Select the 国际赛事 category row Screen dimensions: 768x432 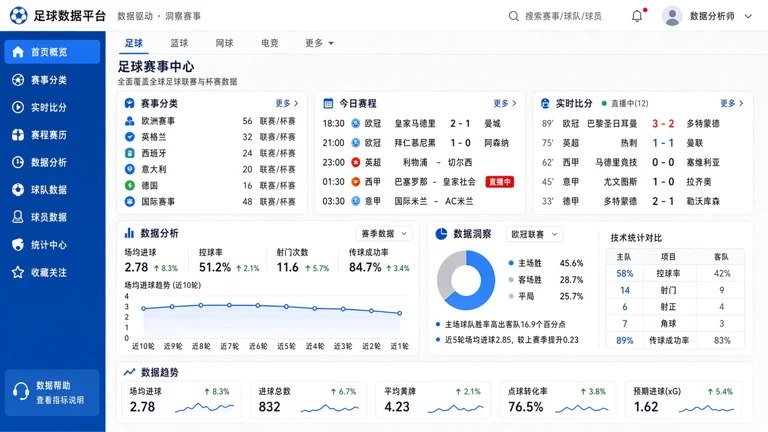pos(211,201)
